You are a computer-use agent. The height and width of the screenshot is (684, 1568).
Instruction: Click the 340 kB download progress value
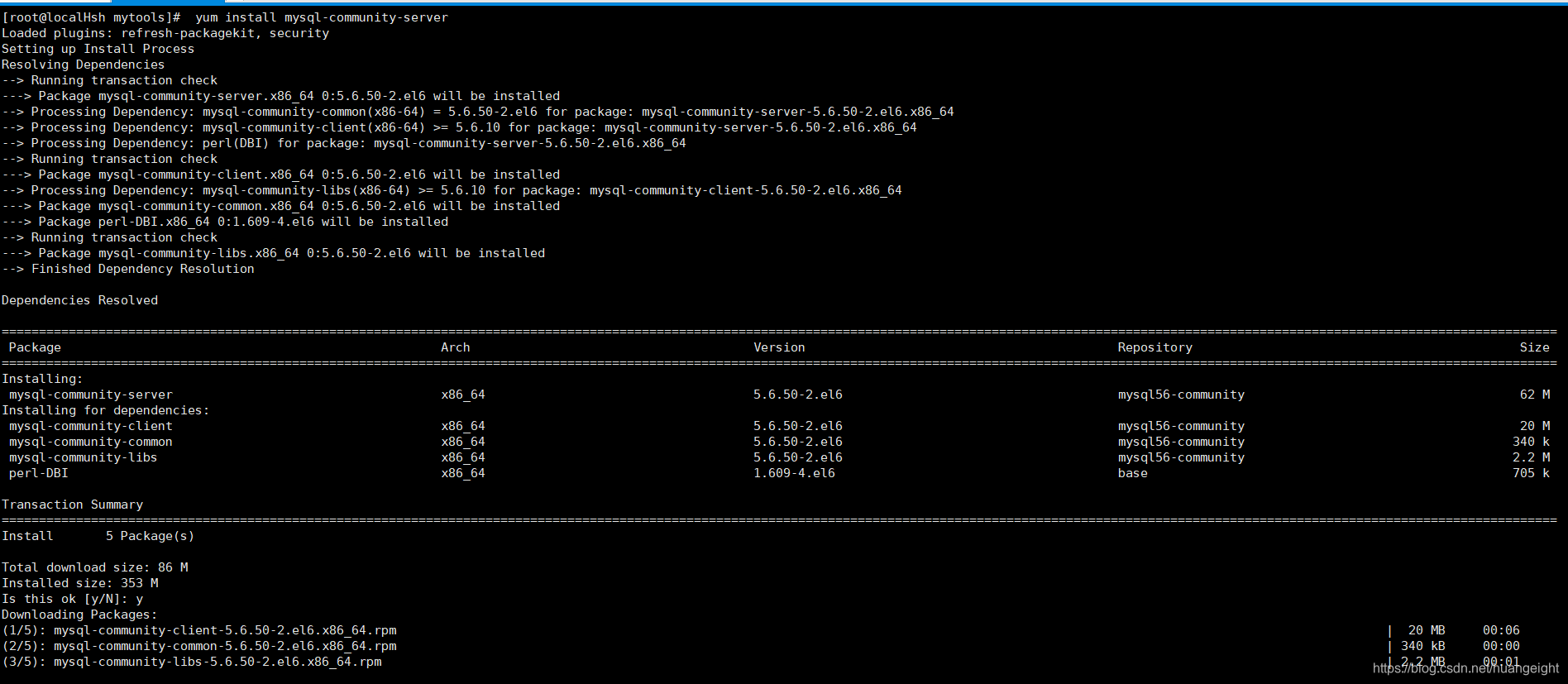(x=1423, y=646)
